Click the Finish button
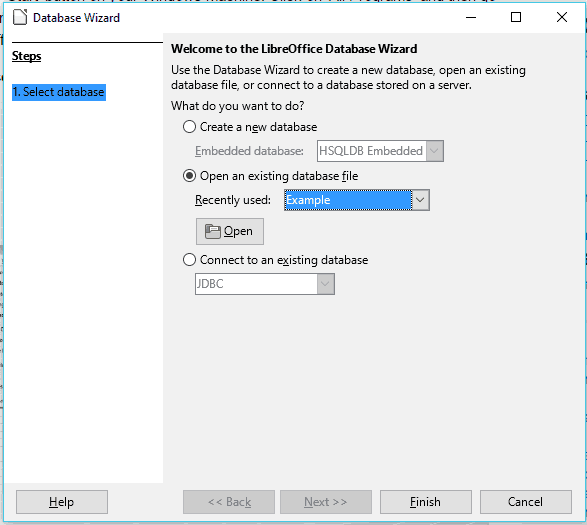Screen dimensions: 587x525 click(426, 502)
